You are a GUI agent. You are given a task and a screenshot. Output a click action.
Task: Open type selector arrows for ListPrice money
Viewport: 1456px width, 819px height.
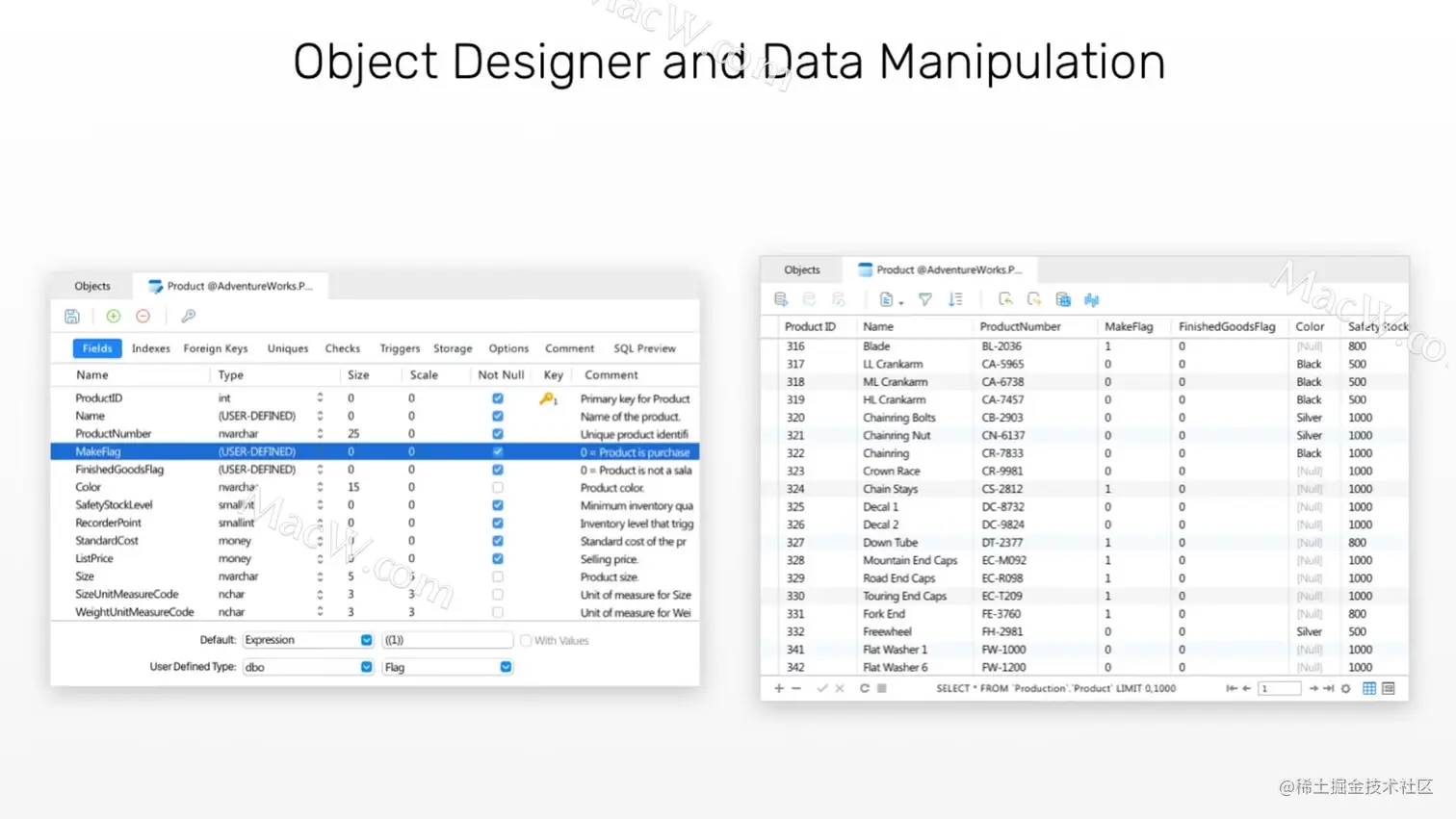320,559
